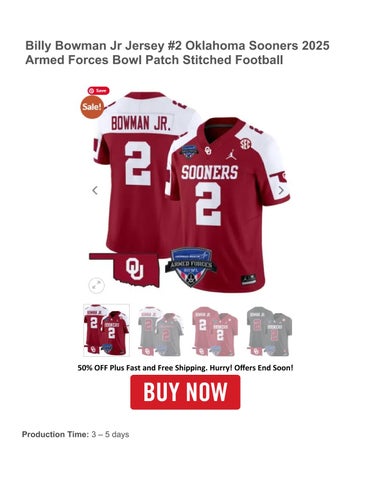Click the SOONERS text on front jersey

[210, 173]
